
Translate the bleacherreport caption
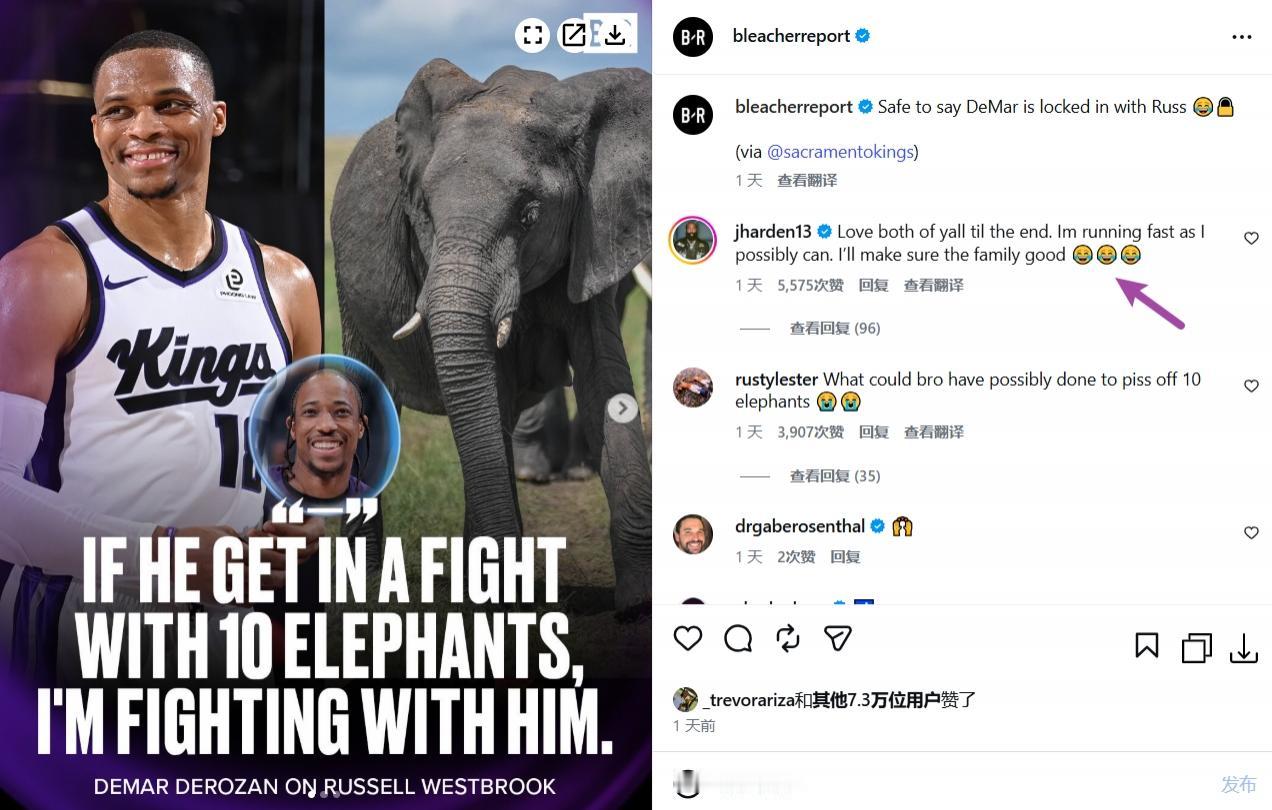point(807,181)
